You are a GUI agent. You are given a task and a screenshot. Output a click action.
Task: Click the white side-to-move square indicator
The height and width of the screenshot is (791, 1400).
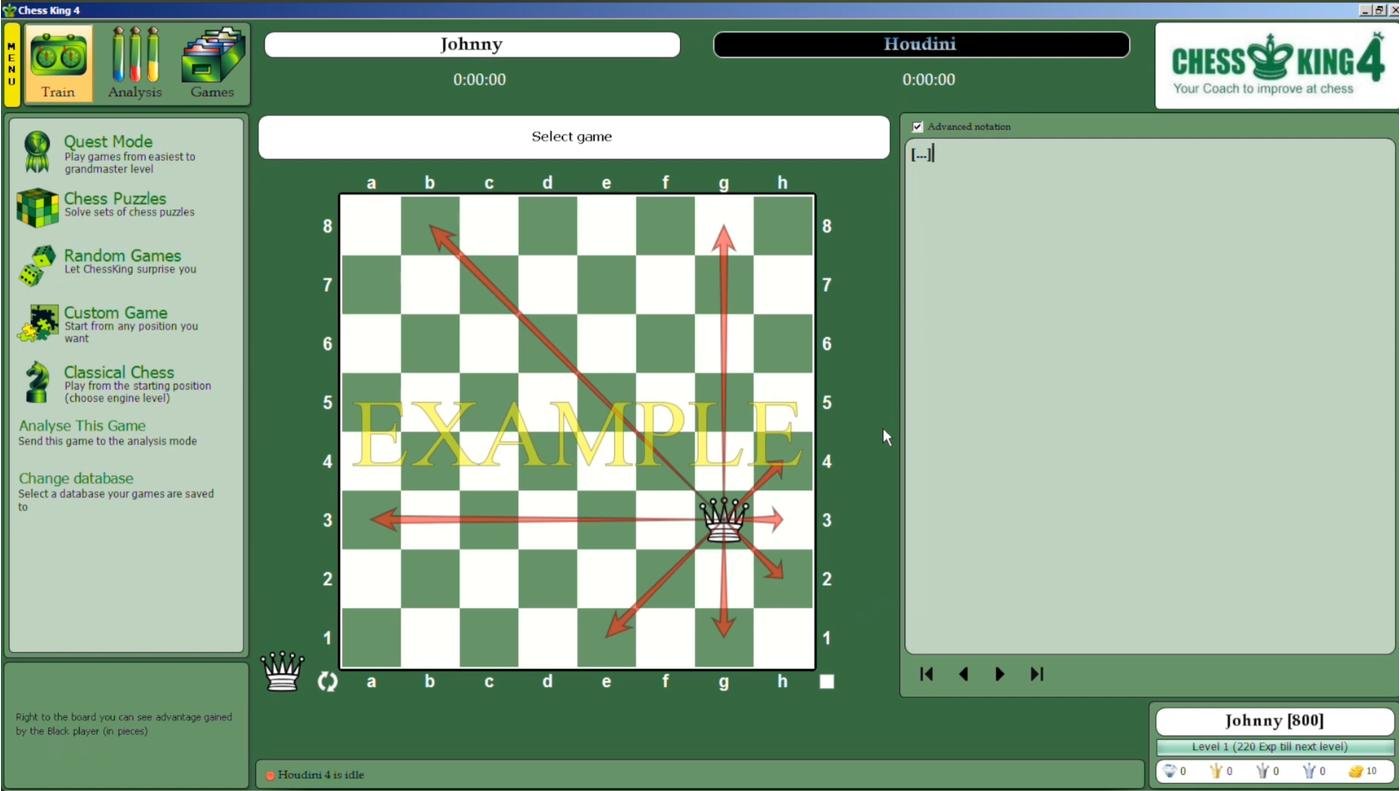[826, 682]
